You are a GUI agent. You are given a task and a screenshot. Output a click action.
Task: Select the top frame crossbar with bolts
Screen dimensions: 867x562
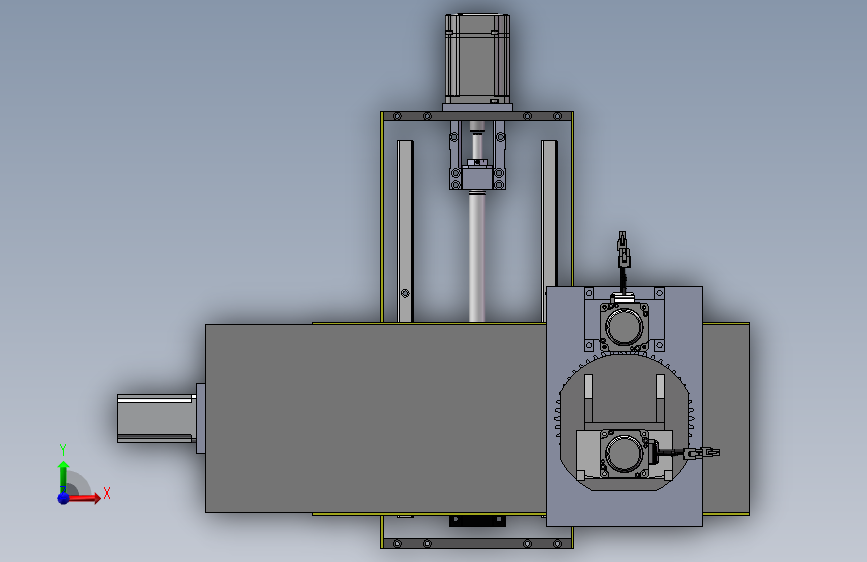[477, 116]
